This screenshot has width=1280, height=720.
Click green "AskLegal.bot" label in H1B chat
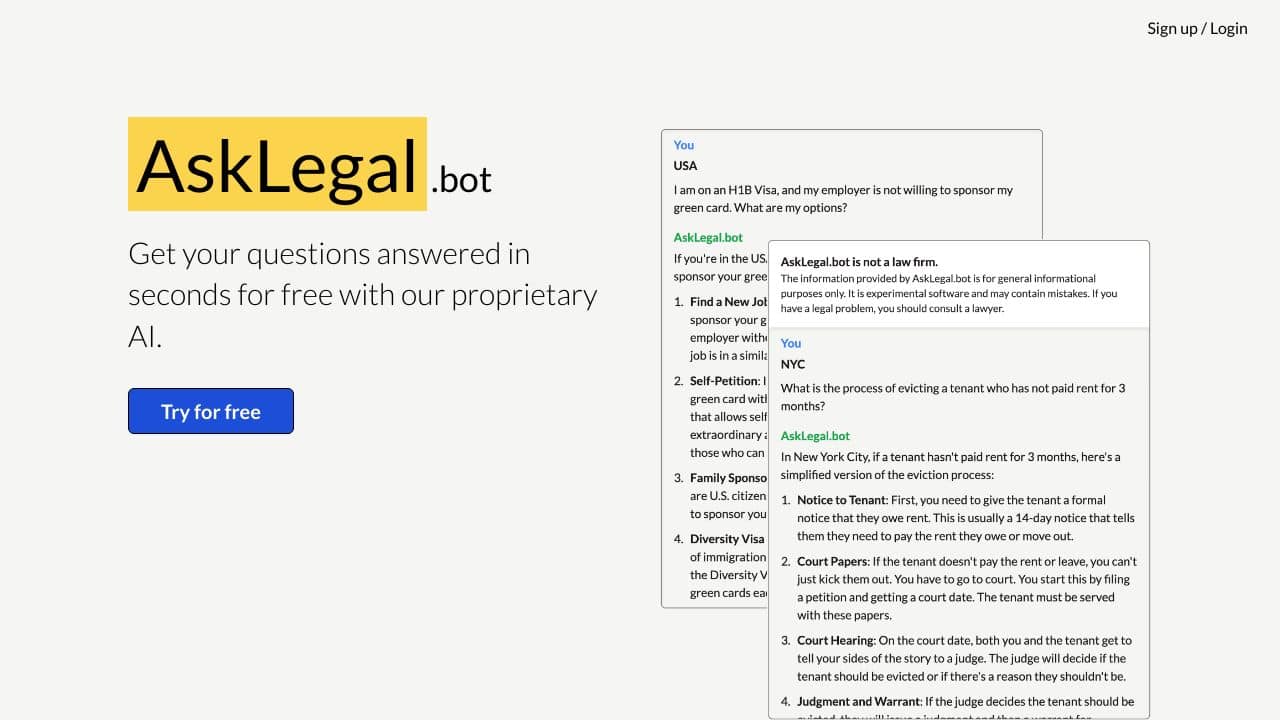708,238
